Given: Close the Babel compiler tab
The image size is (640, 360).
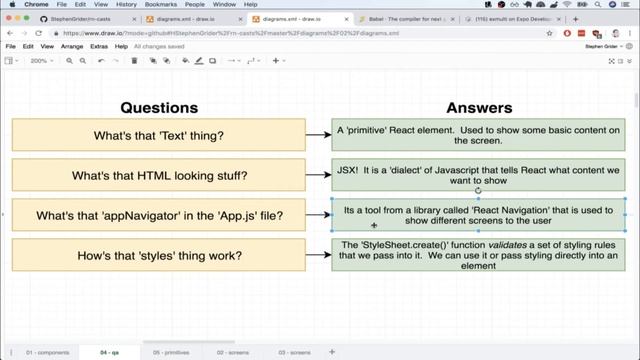Looking at the screenshot, I should [x=452, y=19].
